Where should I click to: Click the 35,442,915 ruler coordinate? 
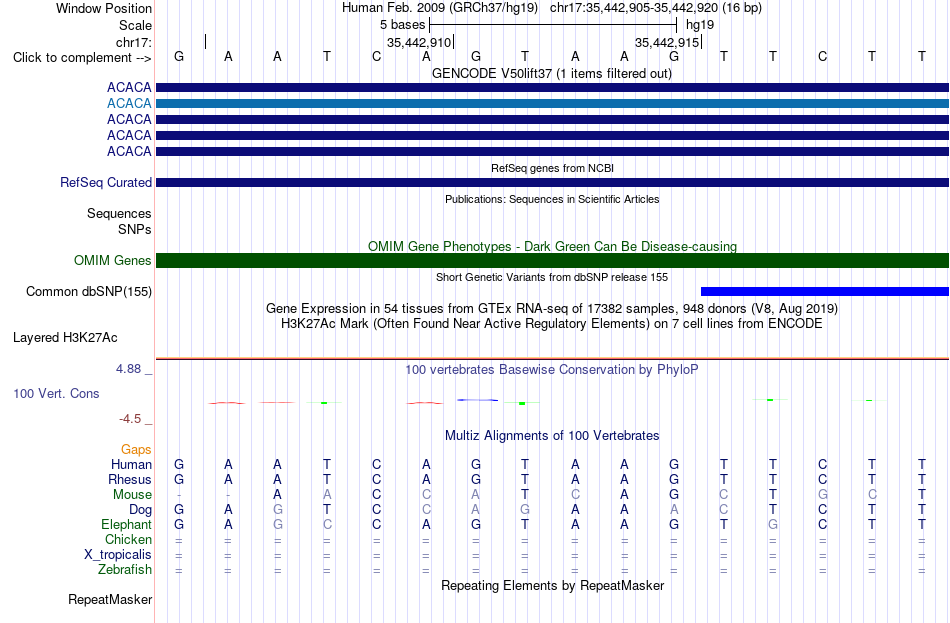coord(667,42)
